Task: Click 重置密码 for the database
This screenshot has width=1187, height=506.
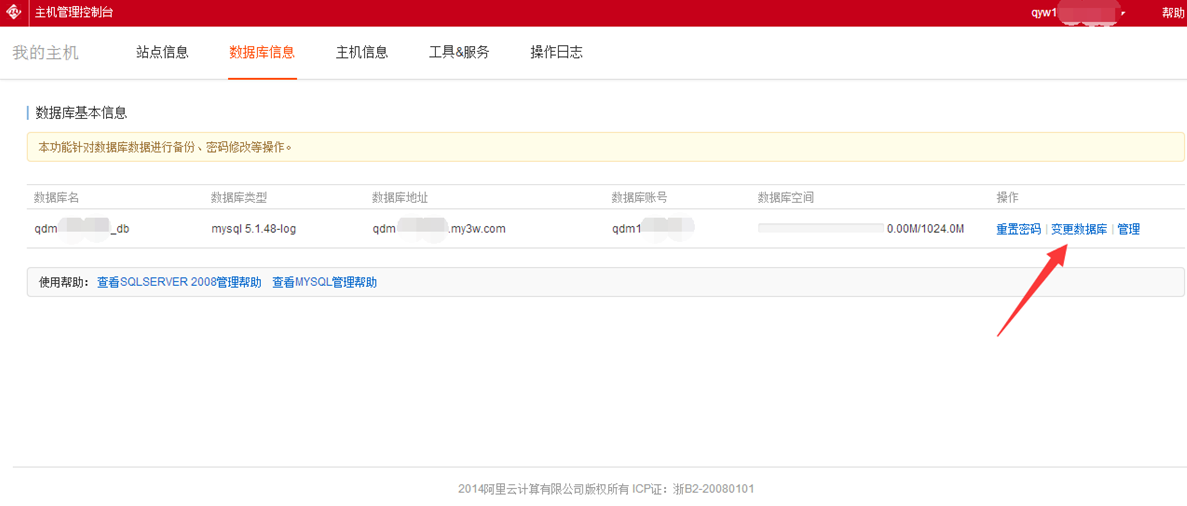Action: click(x=1018, y=229)
